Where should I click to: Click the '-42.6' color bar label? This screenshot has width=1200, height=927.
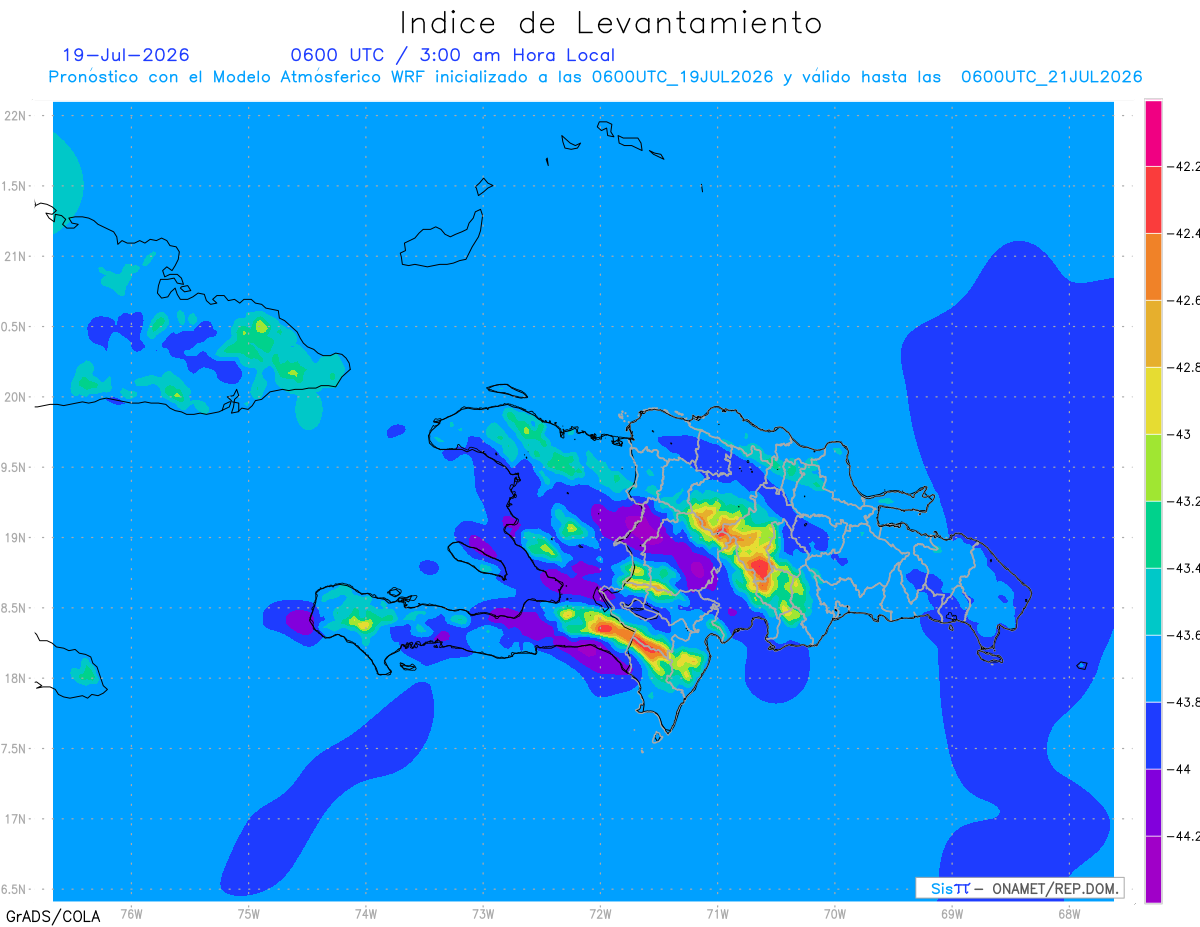click(1184, 300)
